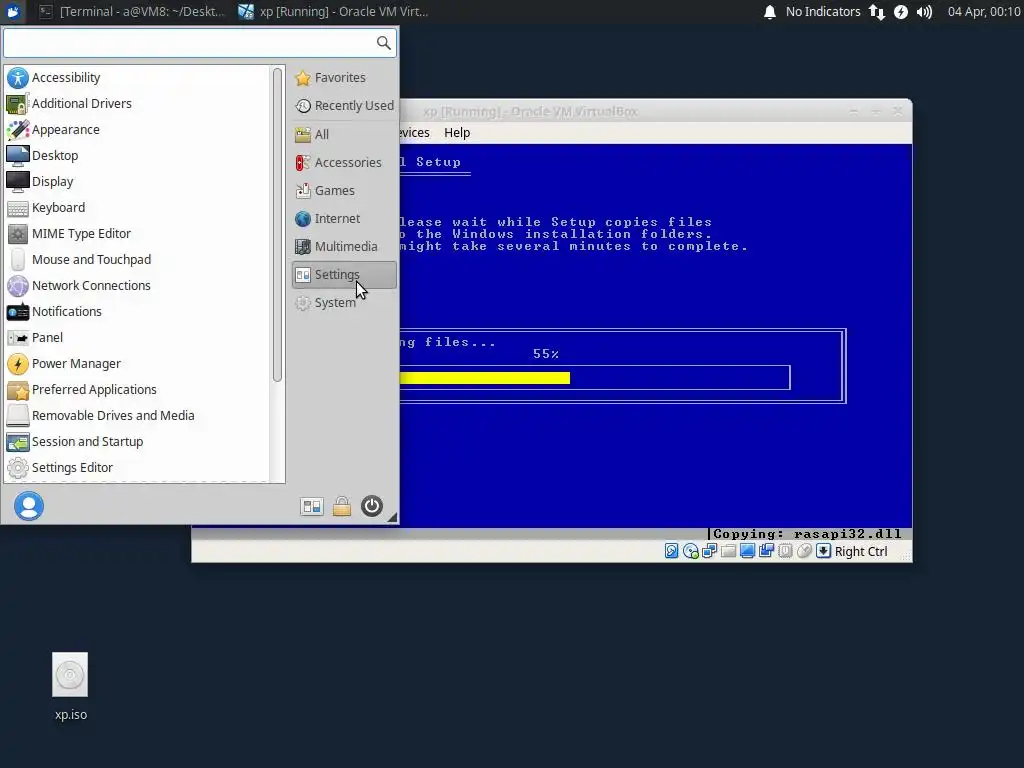Click the VirtualBox hard disk activity icon

tap(671, 551)
